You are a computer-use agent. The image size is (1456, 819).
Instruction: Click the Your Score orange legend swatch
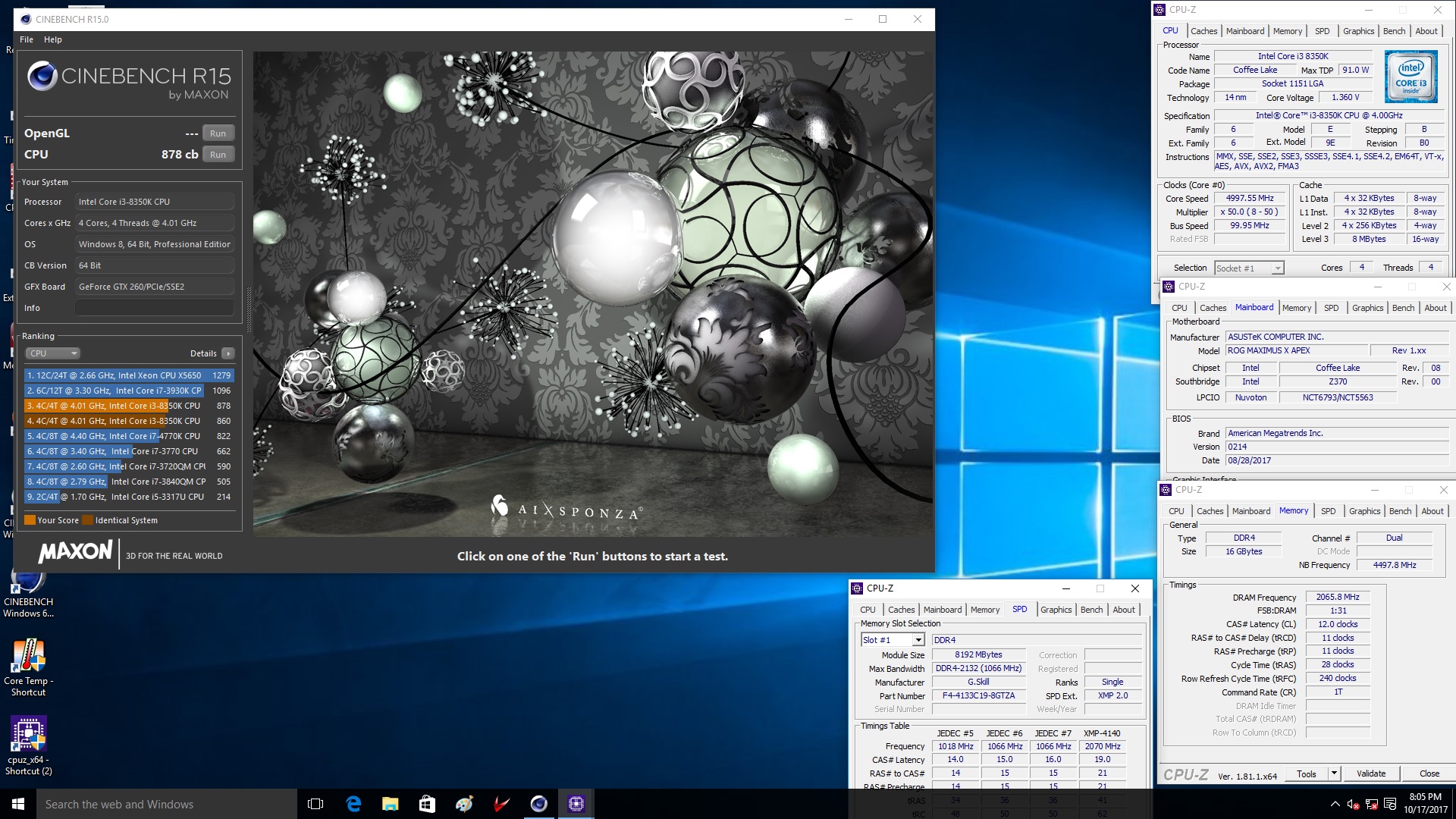(30, 520)
